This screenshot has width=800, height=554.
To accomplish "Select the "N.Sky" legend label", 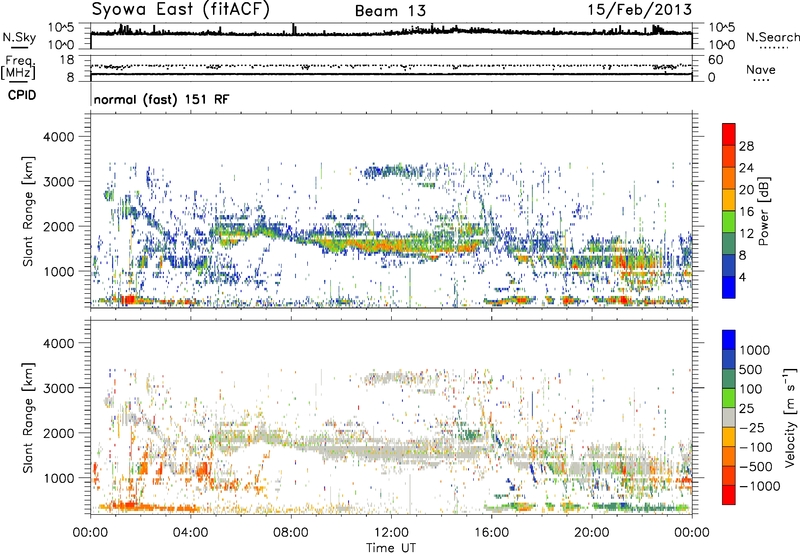I will click(19, 37).
